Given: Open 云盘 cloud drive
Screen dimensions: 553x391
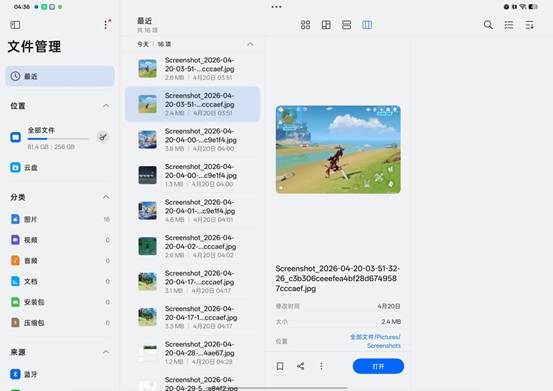Looking at the screenshot, I should tap(60, 167).
